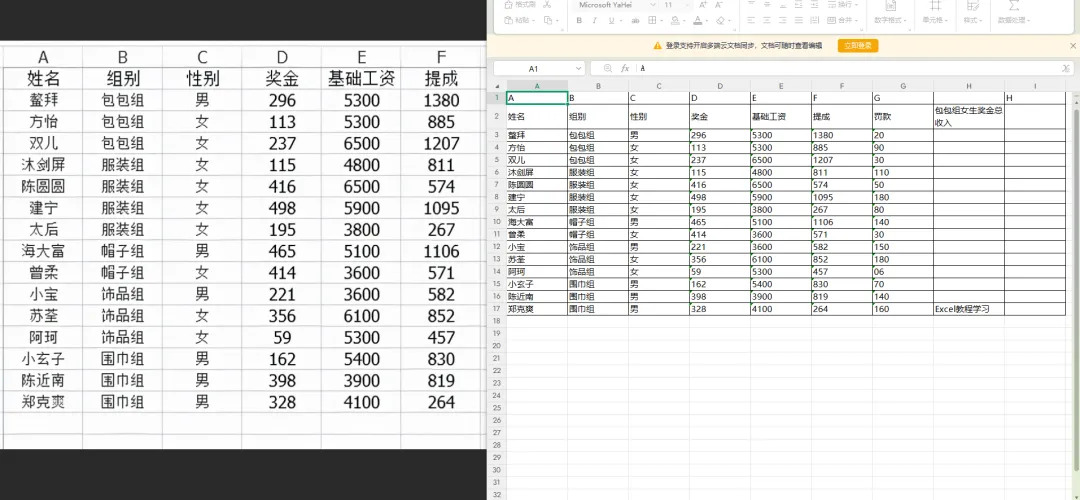
Task: Select row header 10 in WPS sheet
Action: 497,222
